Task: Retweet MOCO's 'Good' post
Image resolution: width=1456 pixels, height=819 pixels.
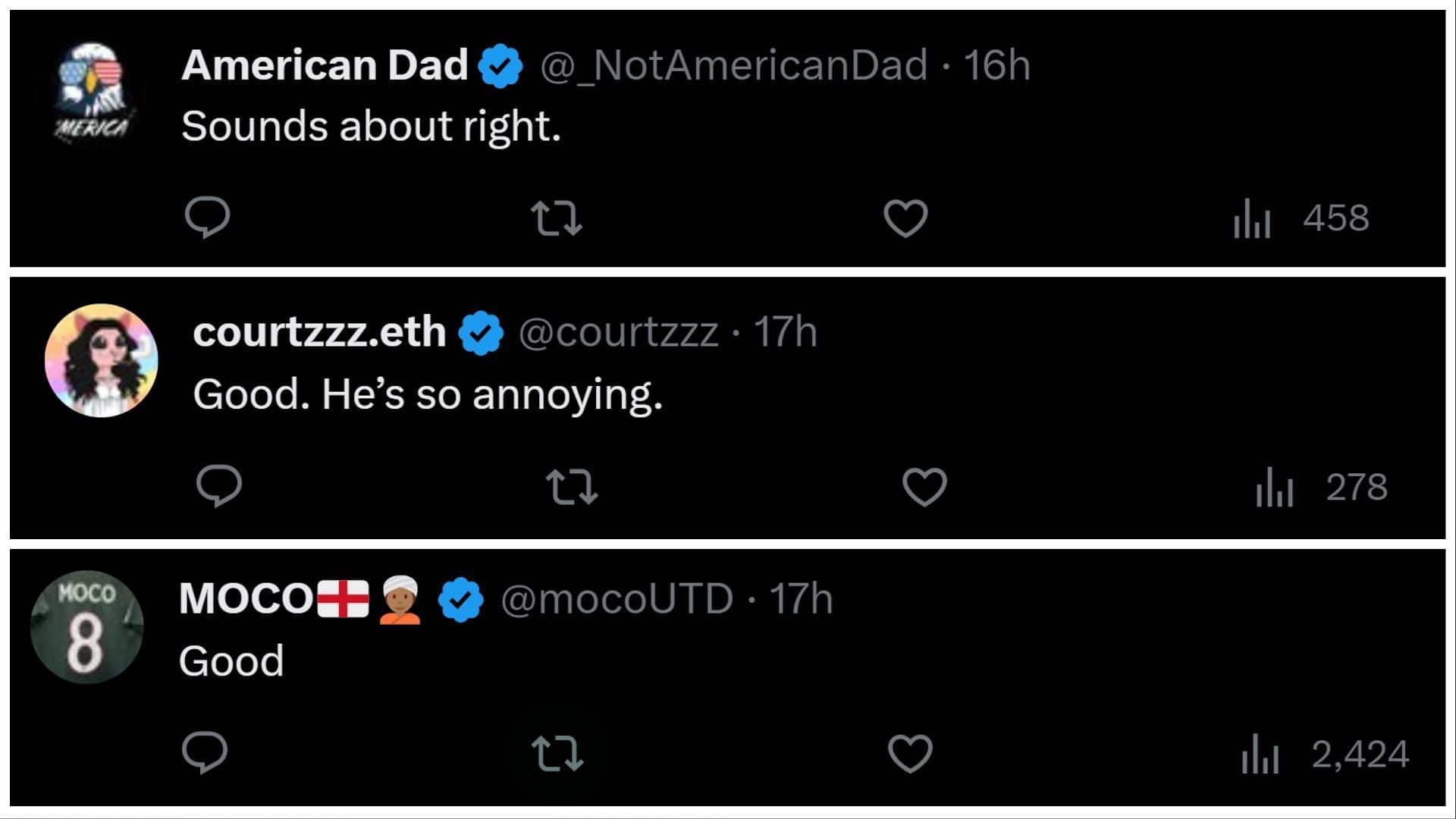Action: pyautogui.click(x=557, y=754)
